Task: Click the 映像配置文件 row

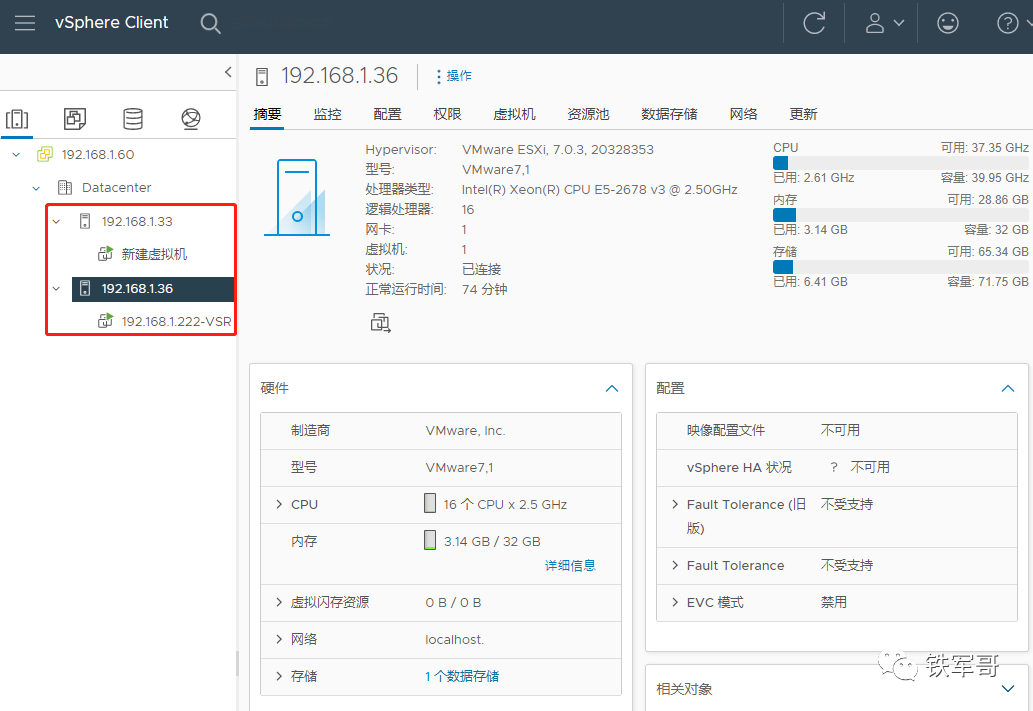Action: coord(837,431)
